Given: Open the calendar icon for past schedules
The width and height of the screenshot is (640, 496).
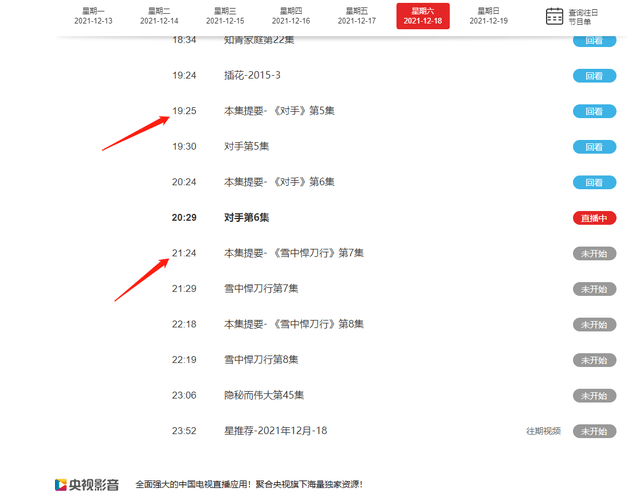Looking at the screenshot, I should (x=554, y=16).
